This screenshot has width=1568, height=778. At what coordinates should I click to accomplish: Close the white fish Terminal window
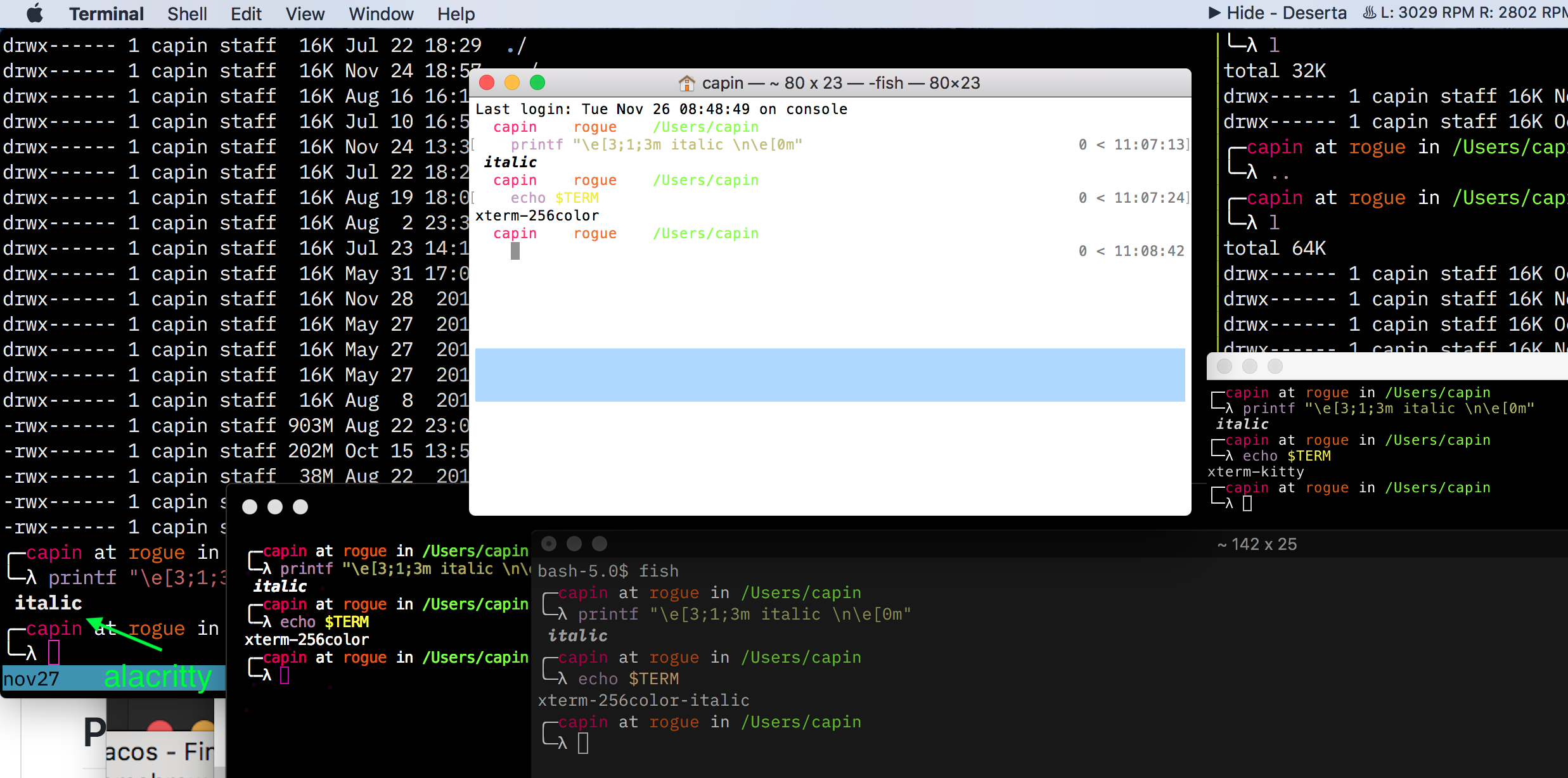click(487, 82)
